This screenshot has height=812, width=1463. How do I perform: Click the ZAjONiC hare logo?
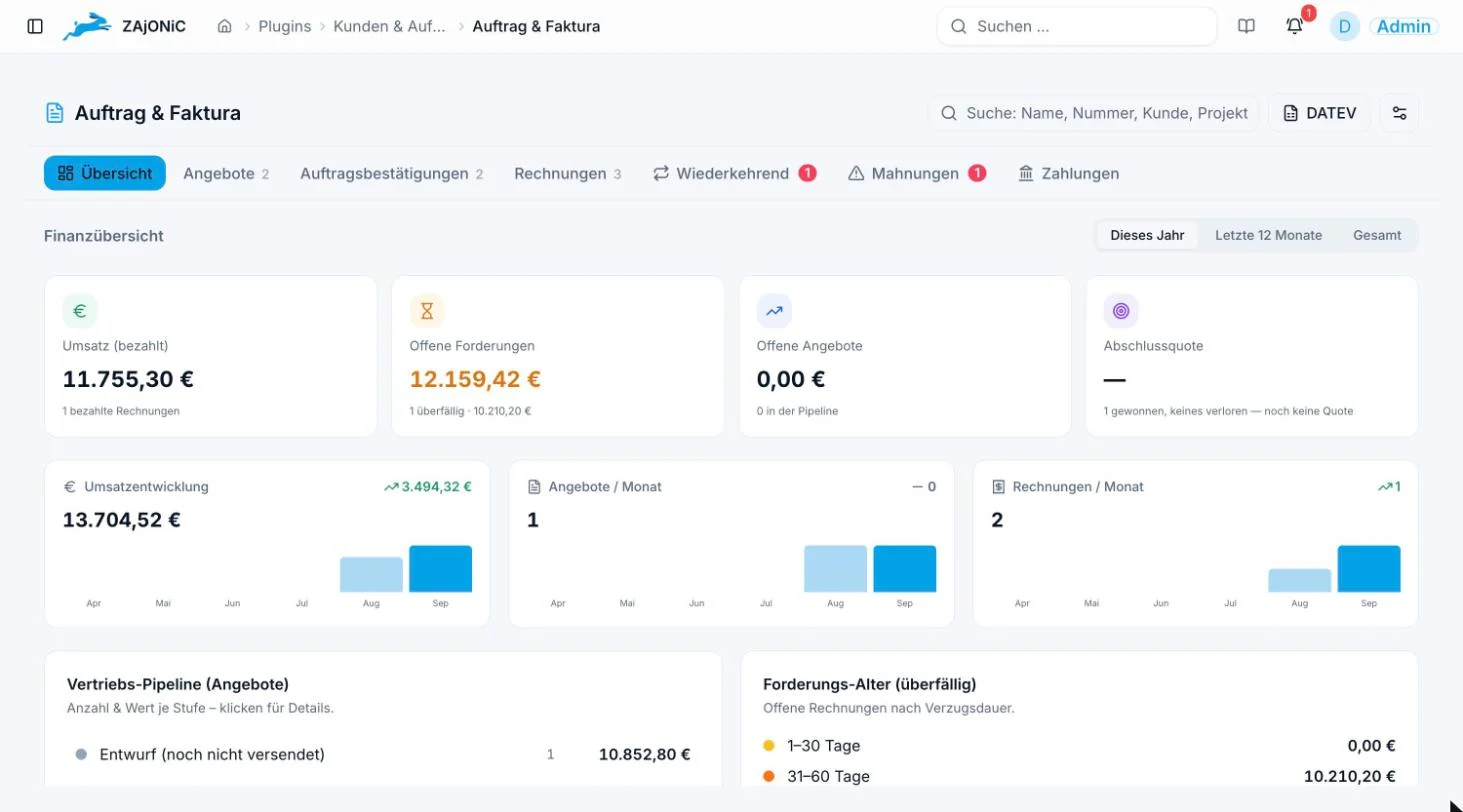87,26
